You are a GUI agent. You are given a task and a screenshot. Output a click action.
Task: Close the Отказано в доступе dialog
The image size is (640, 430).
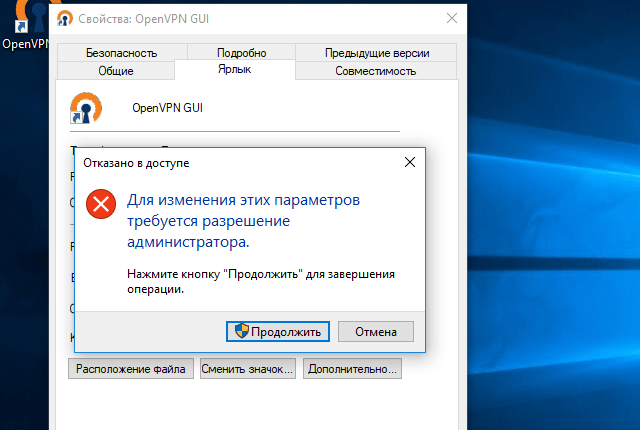click(x=410, y=162)
